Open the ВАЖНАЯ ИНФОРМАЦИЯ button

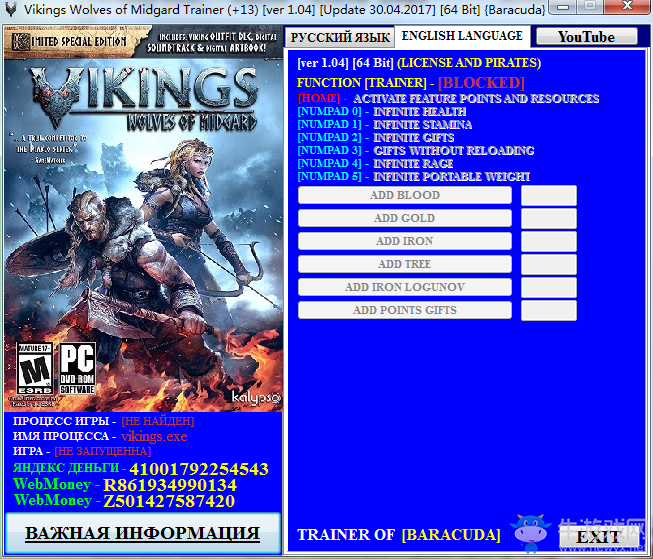tap(143, 533)
